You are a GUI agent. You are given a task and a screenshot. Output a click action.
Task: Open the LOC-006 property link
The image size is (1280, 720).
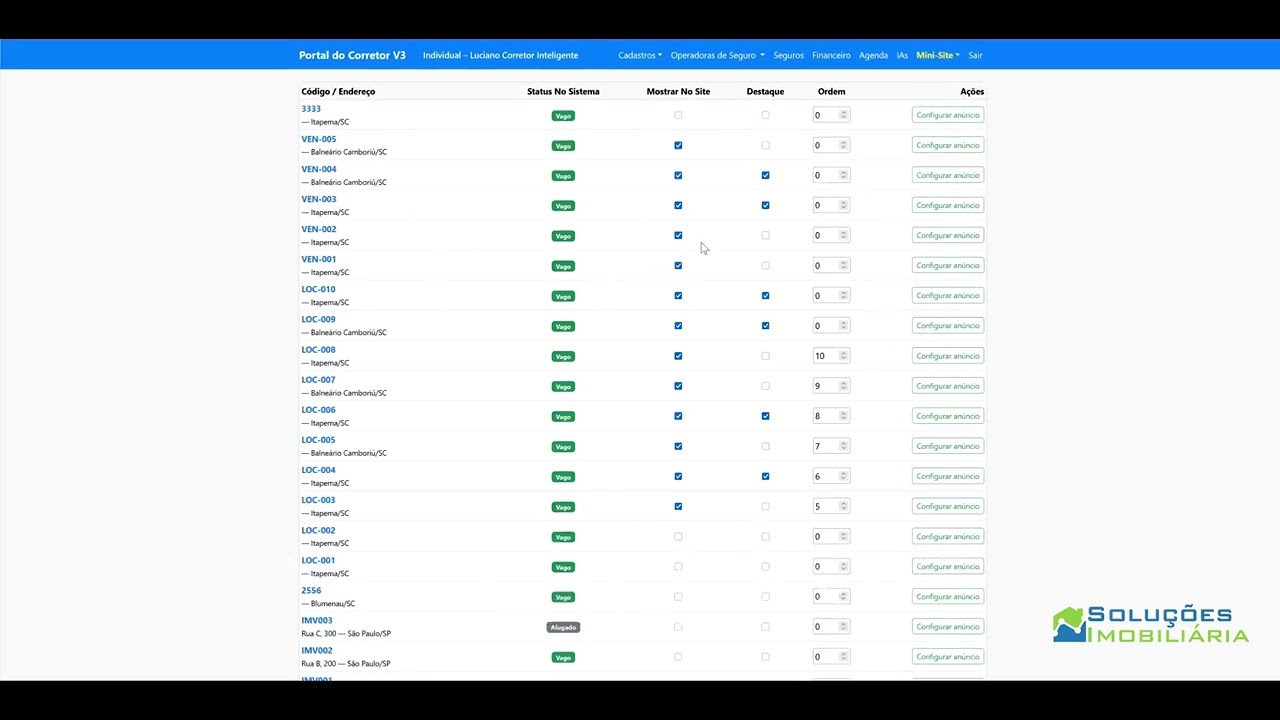[318, 409]
